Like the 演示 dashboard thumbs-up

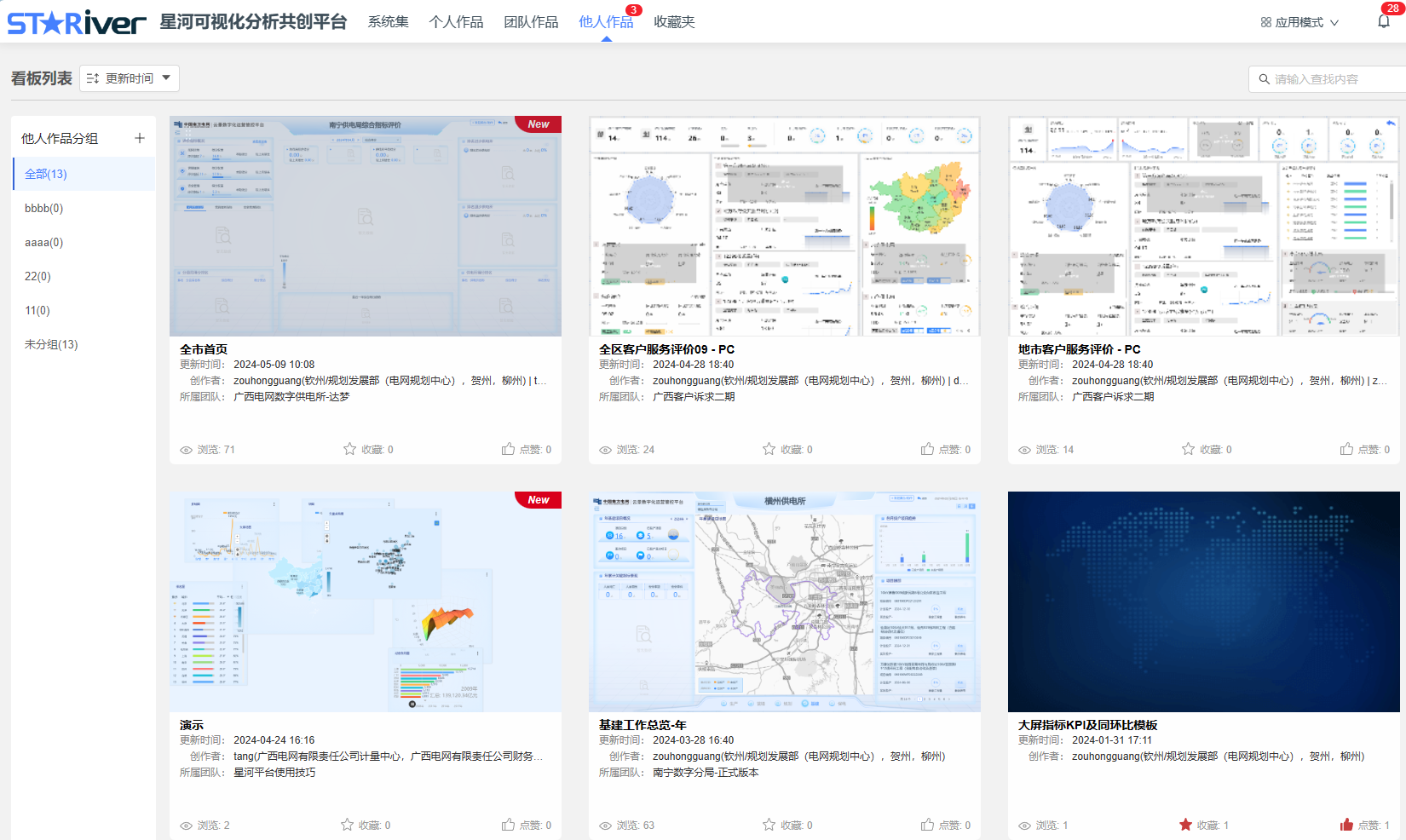click(x=508, y=825)
